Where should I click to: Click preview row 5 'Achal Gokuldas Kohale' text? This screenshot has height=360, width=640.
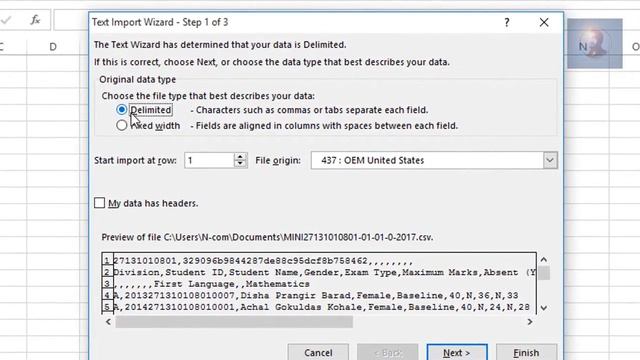(301, 307)
